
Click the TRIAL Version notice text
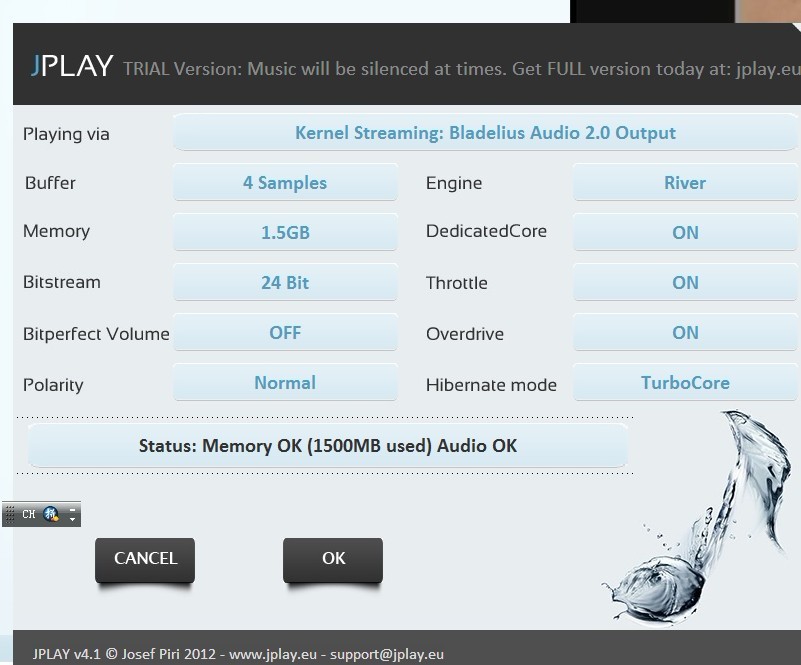(x=462, y=68)
